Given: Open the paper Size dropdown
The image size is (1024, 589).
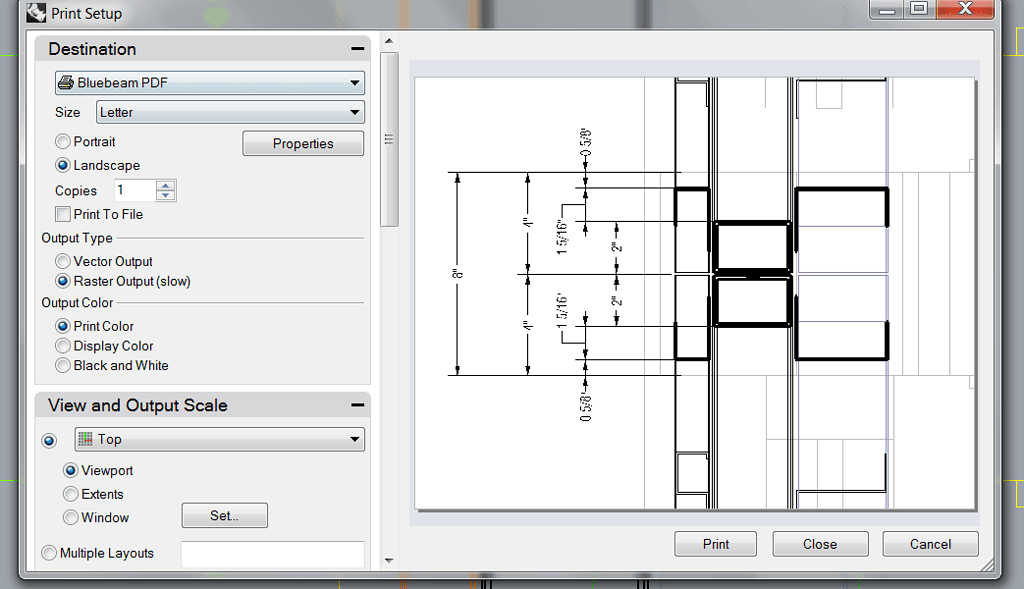Looking at the screenshot, I should tap(355, 112).
